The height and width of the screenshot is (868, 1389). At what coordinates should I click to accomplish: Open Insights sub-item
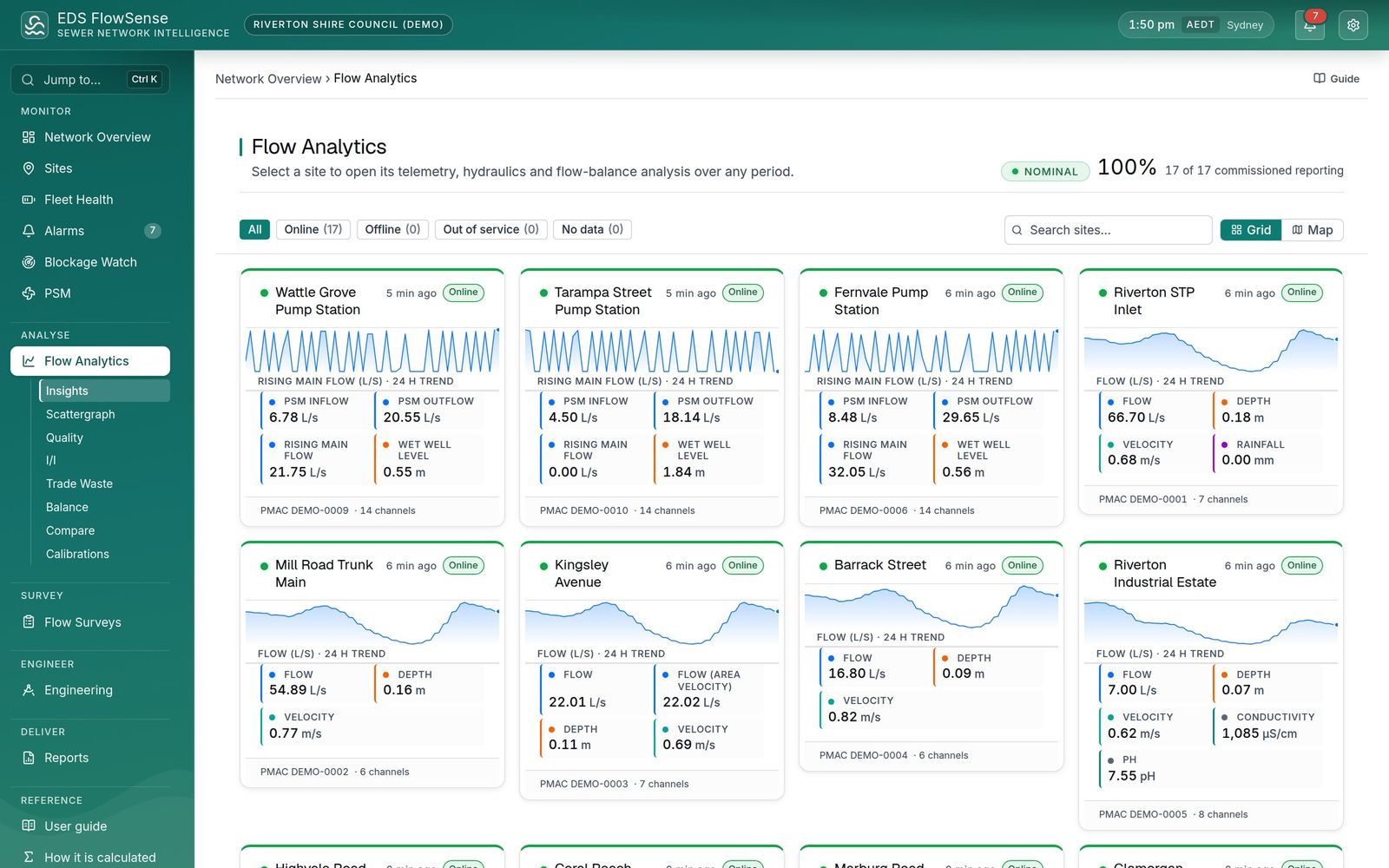coord(105,391)
